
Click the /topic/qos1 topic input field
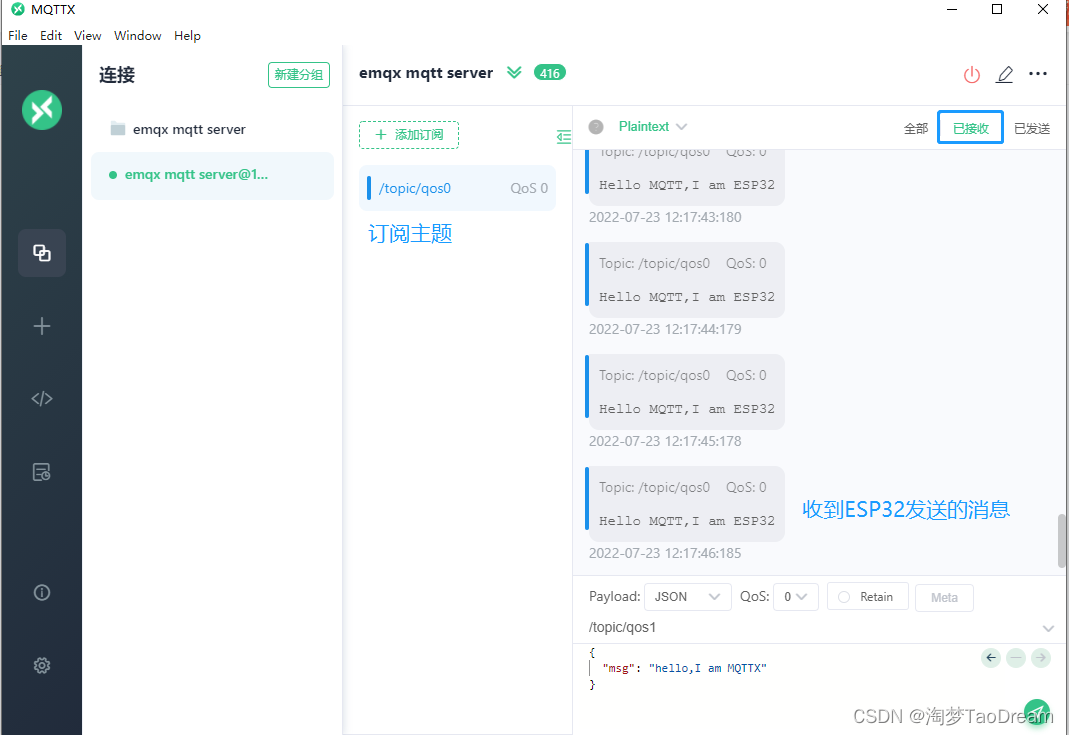[x=811, y=627]
